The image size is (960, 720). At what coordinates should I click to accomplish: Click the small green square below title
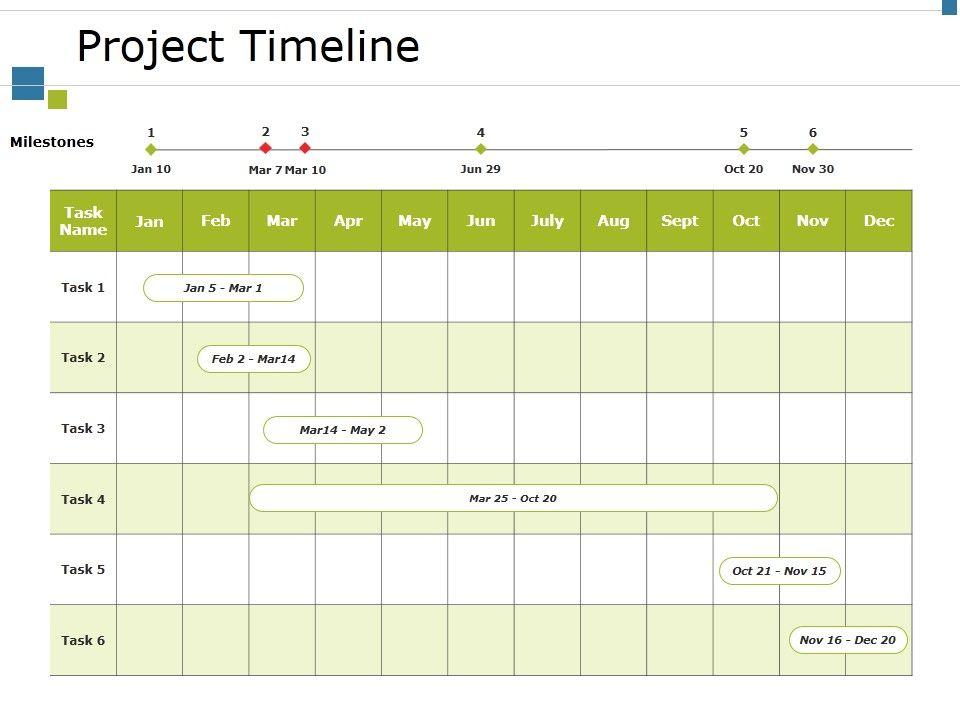[x=57, y=99]
